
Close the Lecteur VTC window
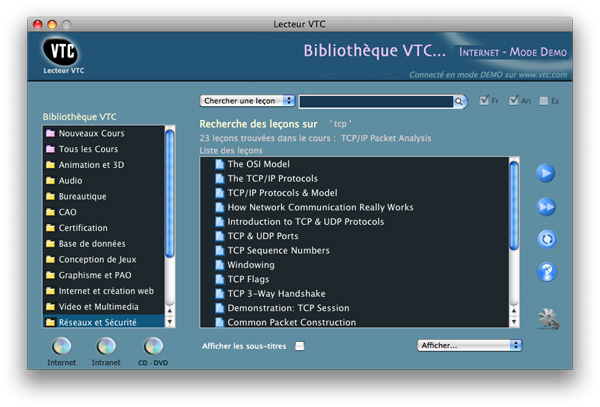[38, 24]
